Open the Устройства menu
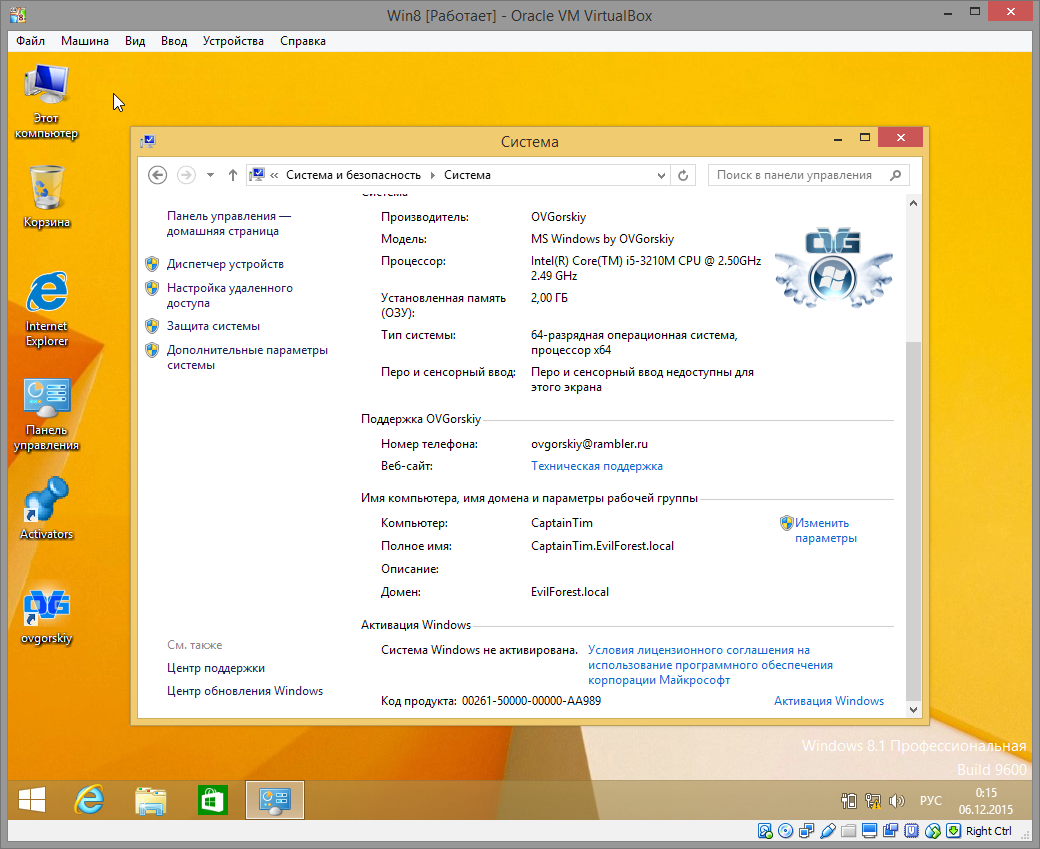This screenshot has width=1040, height=849. (233, 41)
